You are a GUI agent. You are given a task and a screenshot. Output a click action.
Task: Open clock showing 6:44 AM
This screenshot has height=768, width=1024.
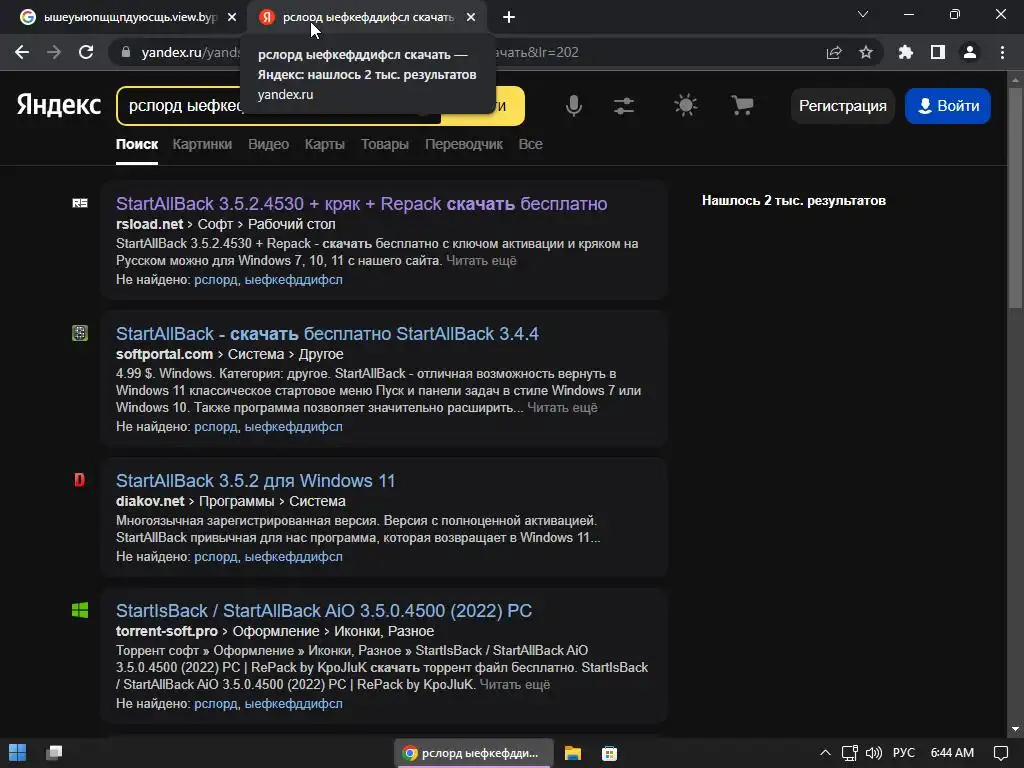tap(952, 753)
